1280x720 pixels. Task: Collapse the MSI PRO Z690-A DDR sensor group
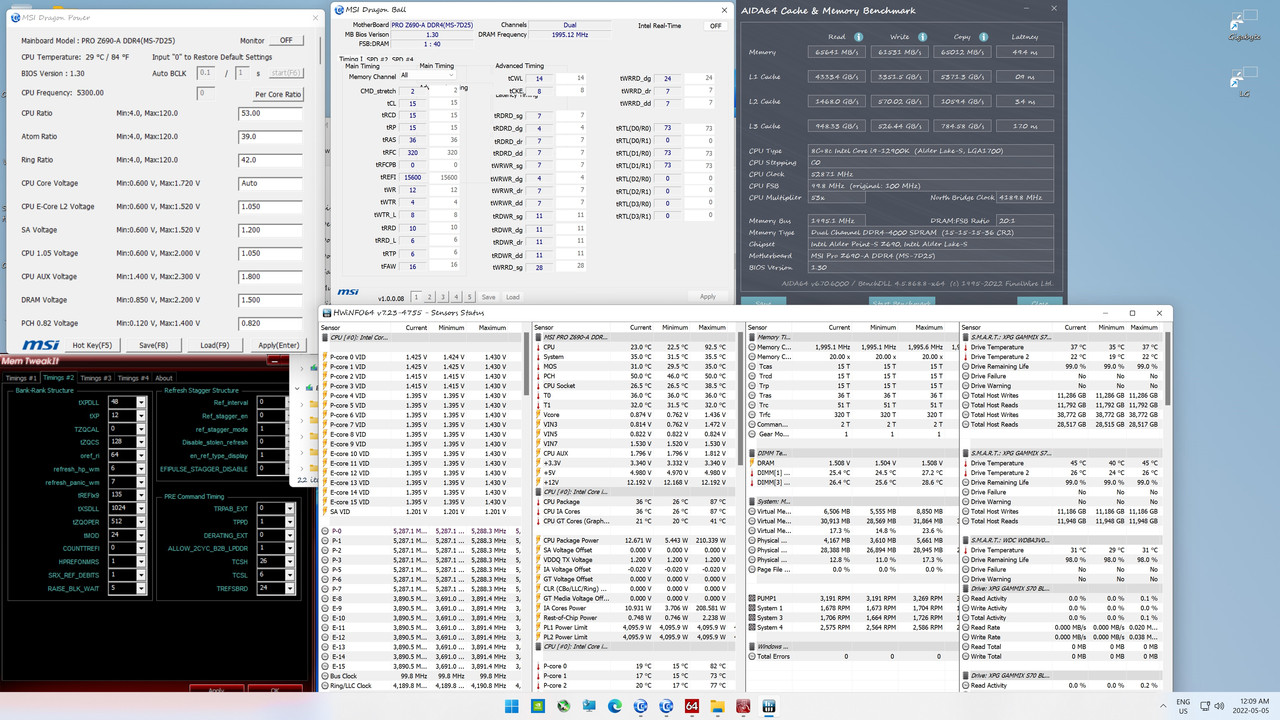point(538,338)
